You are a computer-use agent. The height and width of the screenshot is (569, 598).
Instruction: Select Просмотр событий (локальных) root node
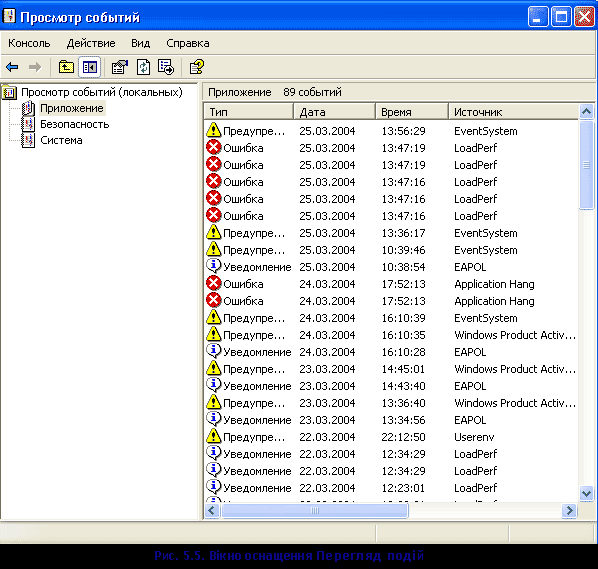click(102, 92)
